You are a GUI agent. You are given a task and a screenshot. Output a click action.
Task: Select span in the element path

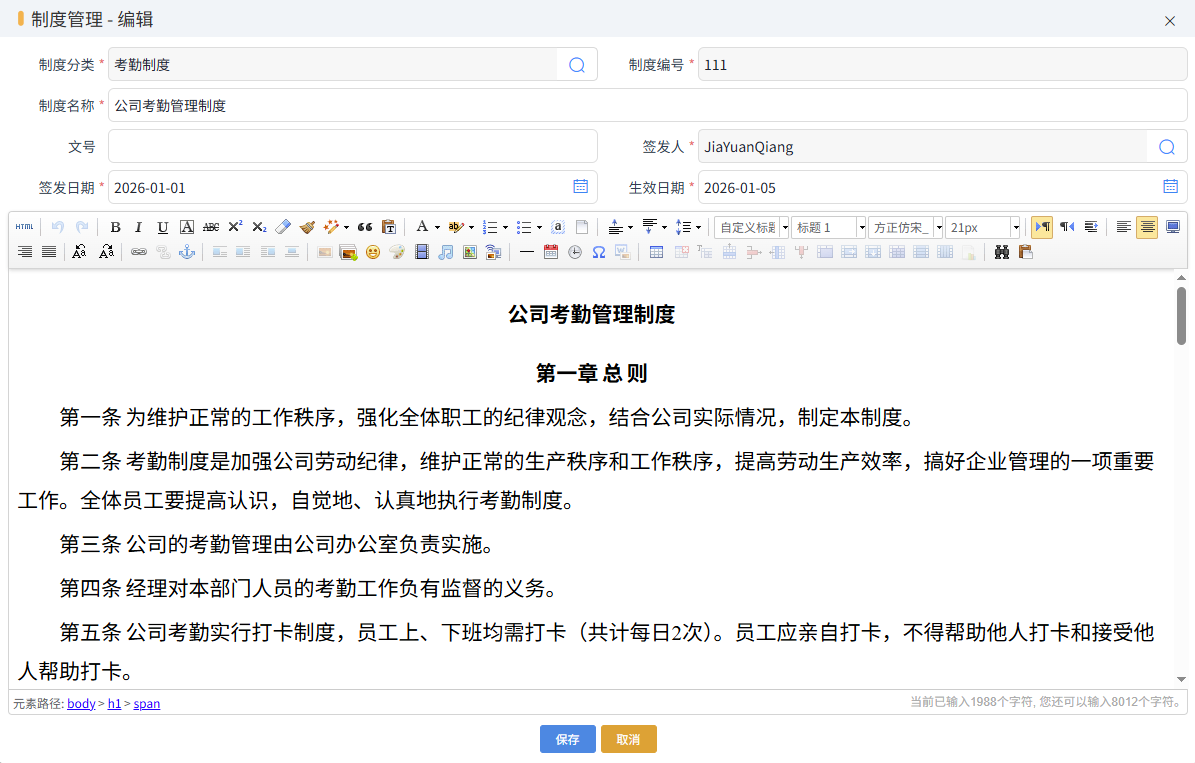click(x=146, y=704)
